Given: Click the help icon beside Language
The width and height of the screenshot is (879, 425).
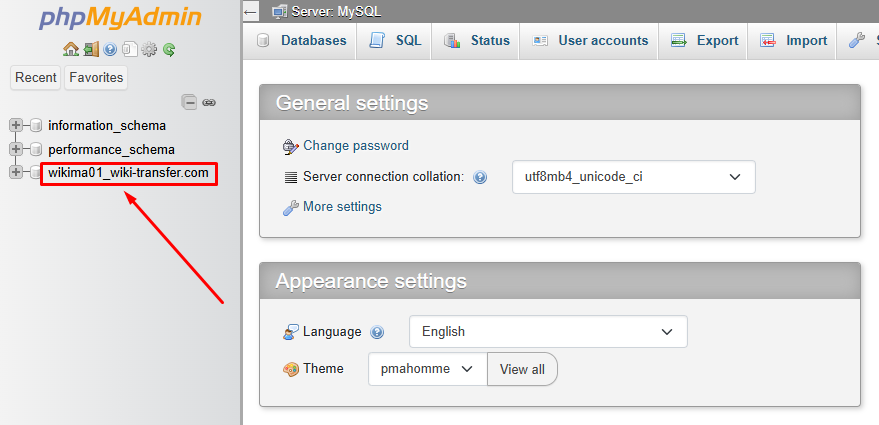Looking at the screenshot, I should [377, 332].
